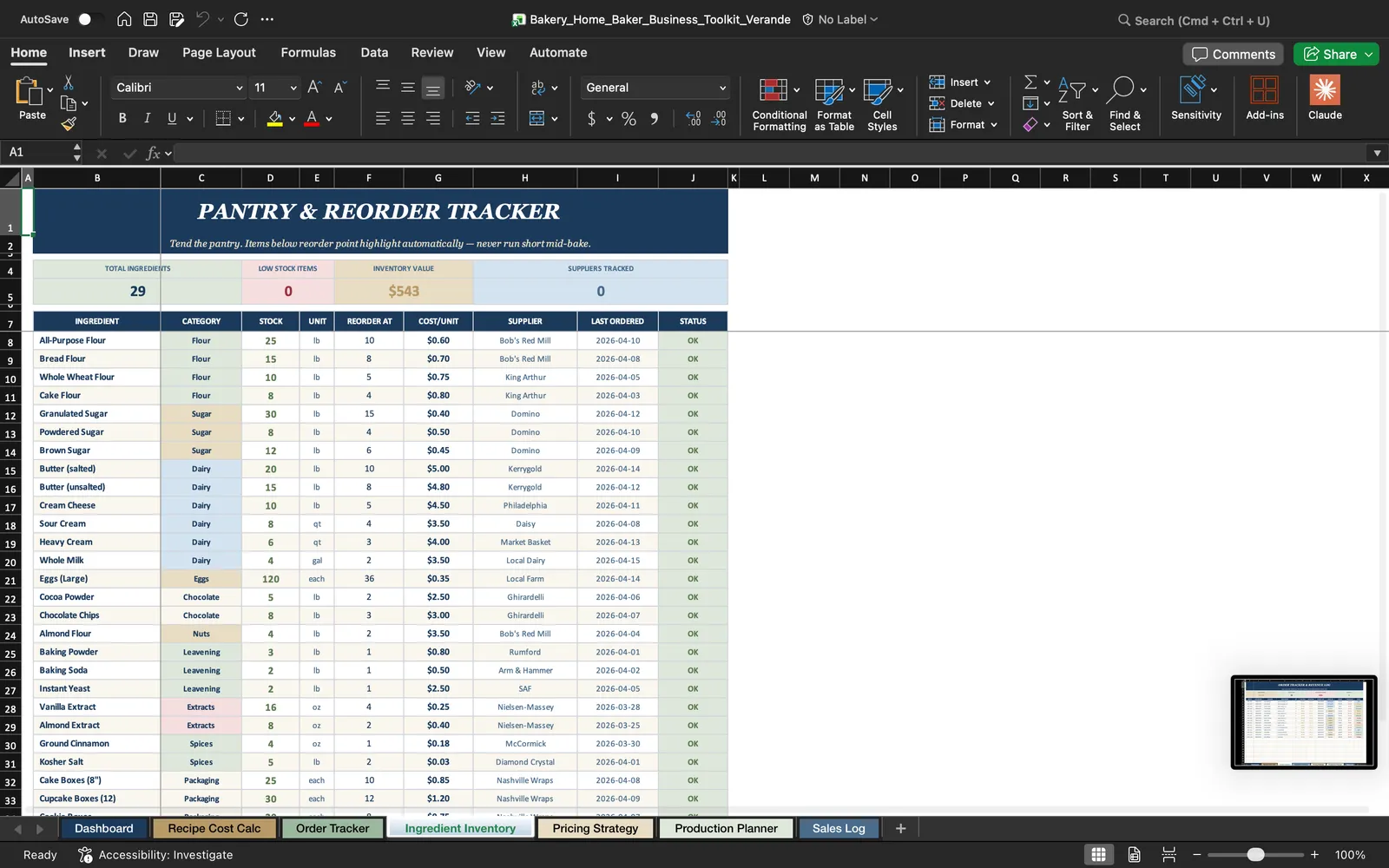Open the Pricing Strategy sheet
1389x868 pixels.
point(596,828)
